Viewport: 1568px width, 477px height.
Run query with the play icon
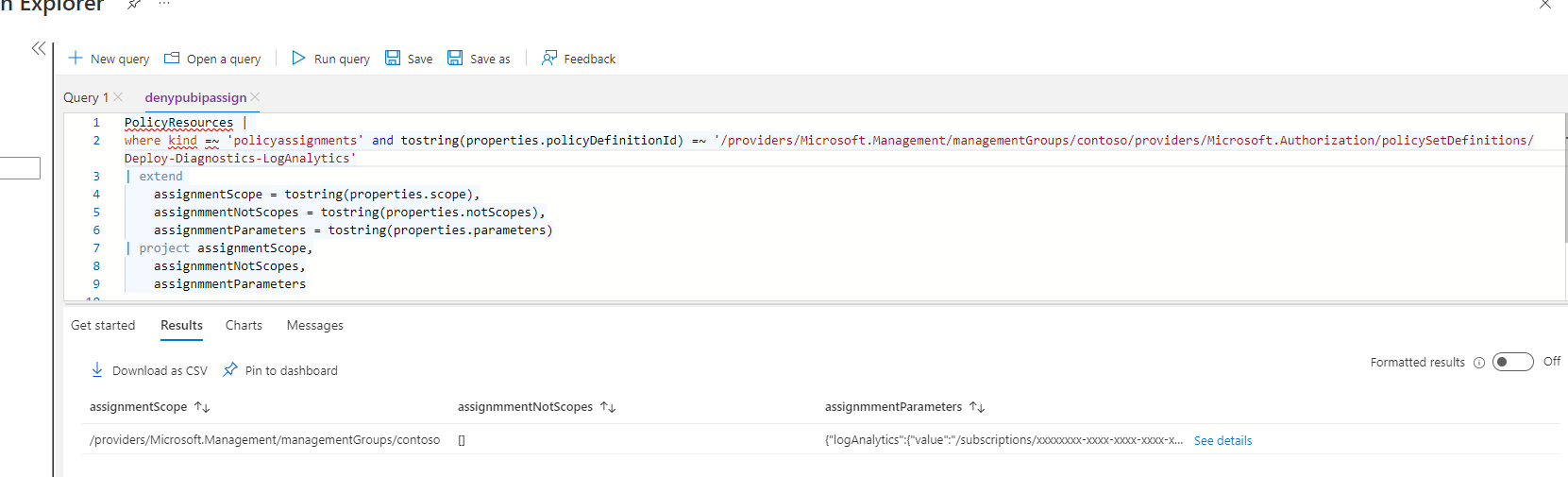pos(298,59)
